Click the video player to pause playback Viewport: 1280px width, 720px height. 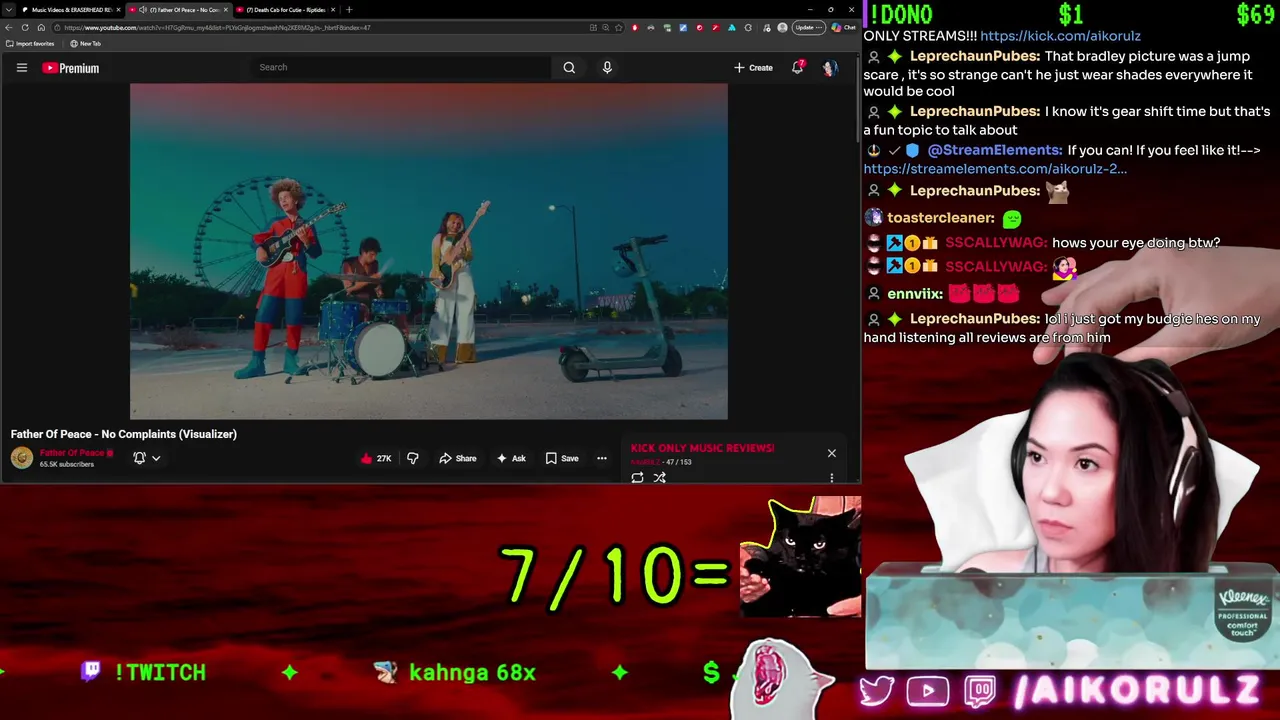point(428,251)
